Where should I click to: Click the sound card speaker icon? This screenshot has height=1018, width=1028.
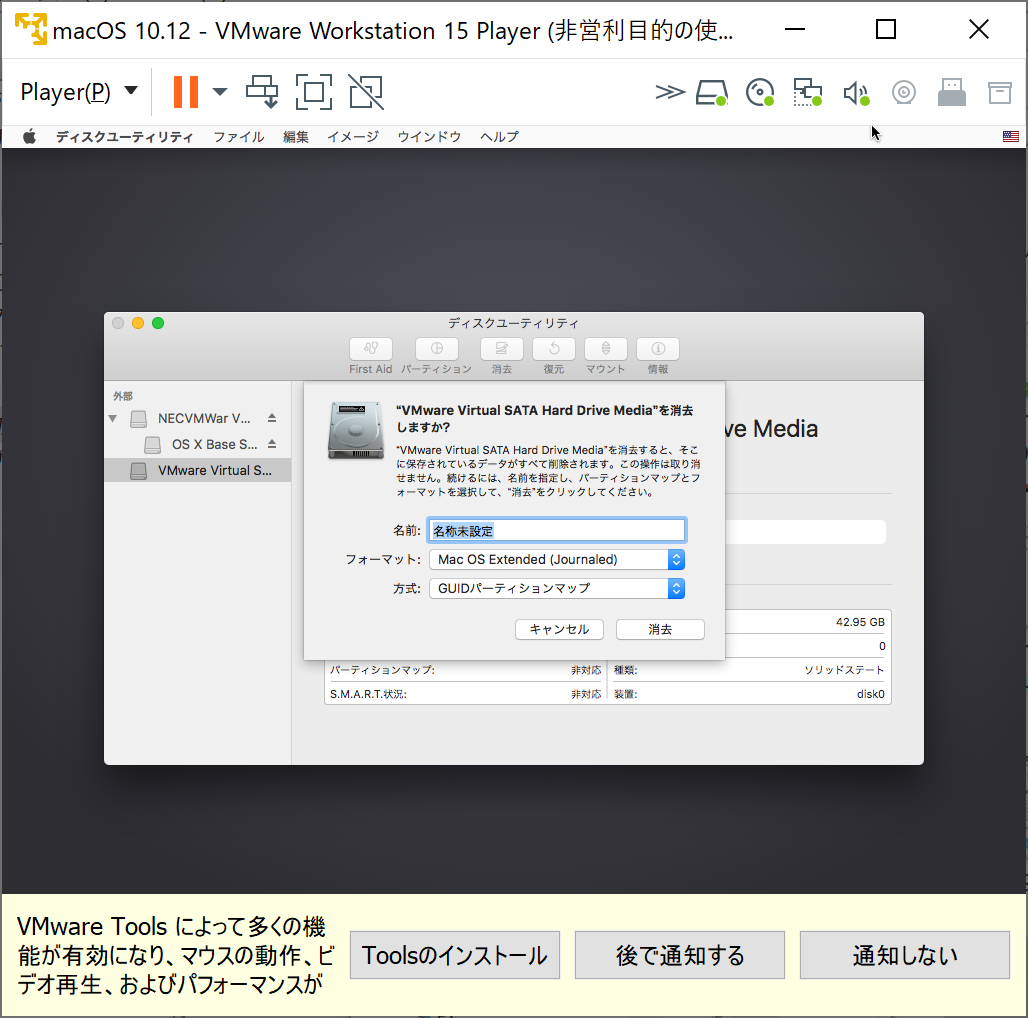click(856, 93)
